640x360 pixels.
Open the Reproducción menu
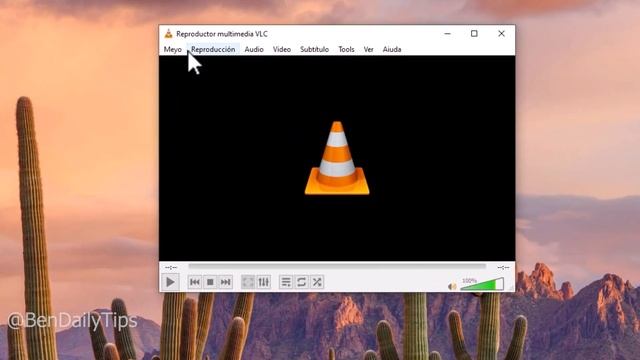[213, 49]
